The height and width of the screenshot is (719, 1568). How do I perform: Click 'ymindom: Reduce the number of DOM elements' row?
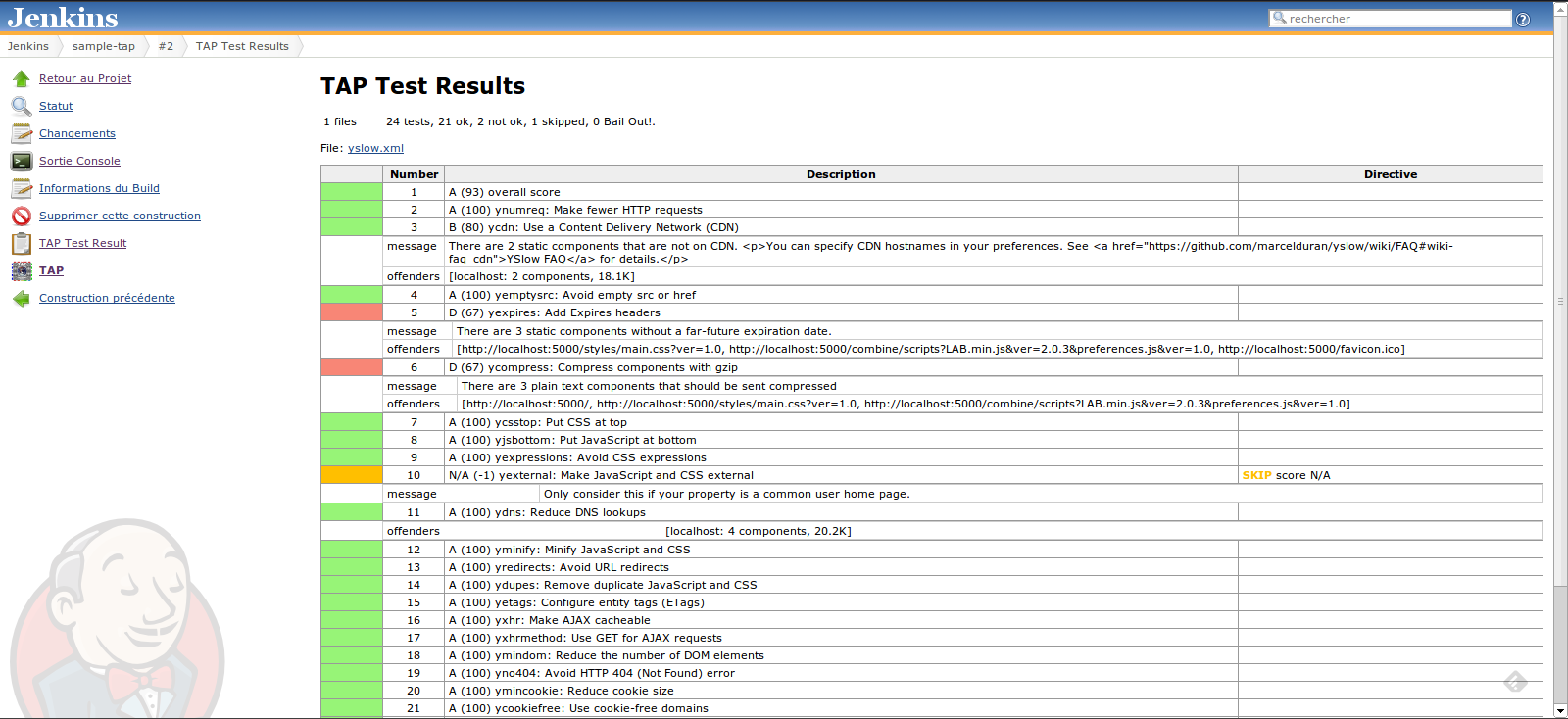tap(932, 655)
